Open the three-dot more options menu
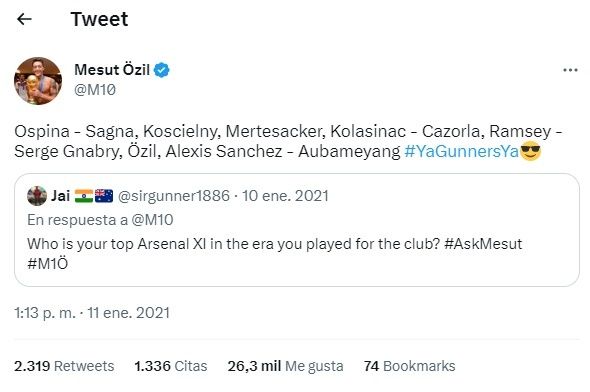 (570, 70)
